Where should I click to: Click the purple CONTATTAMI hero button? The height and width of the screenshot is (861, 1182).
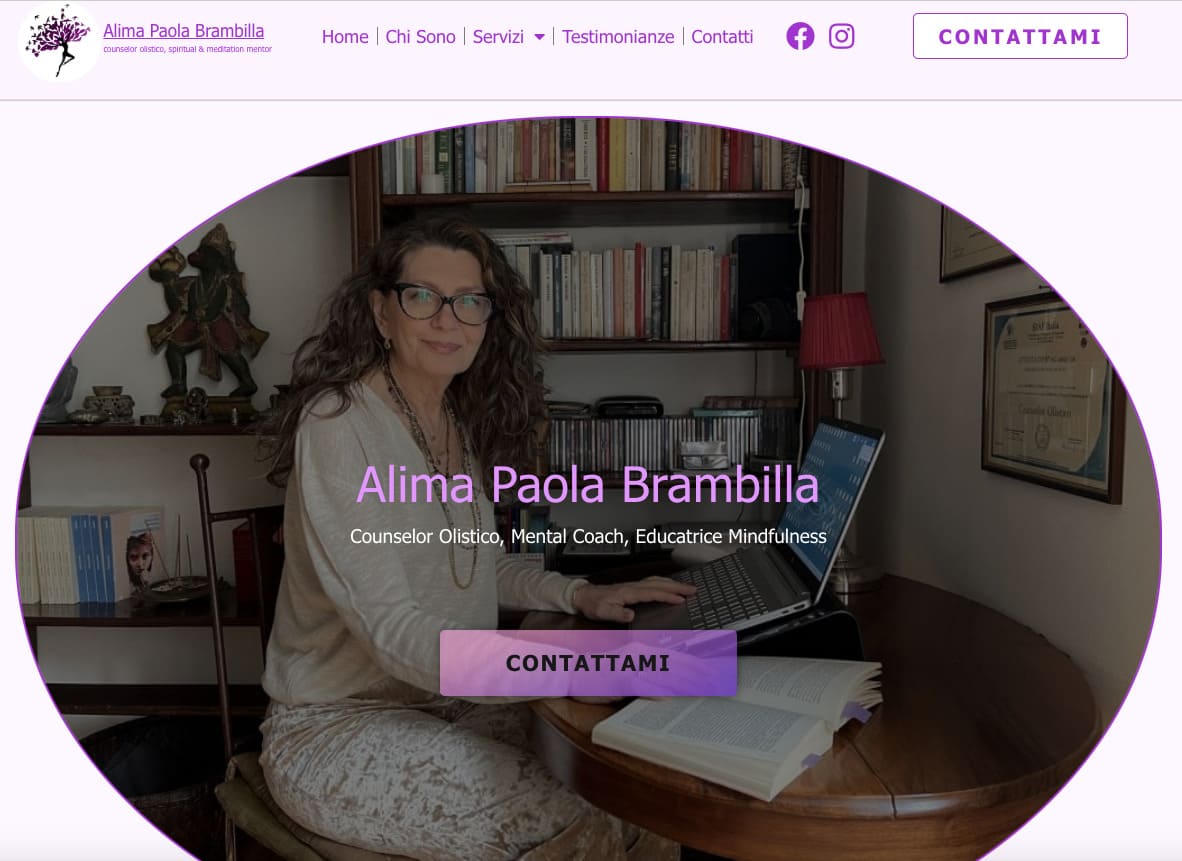pos(588,663)
